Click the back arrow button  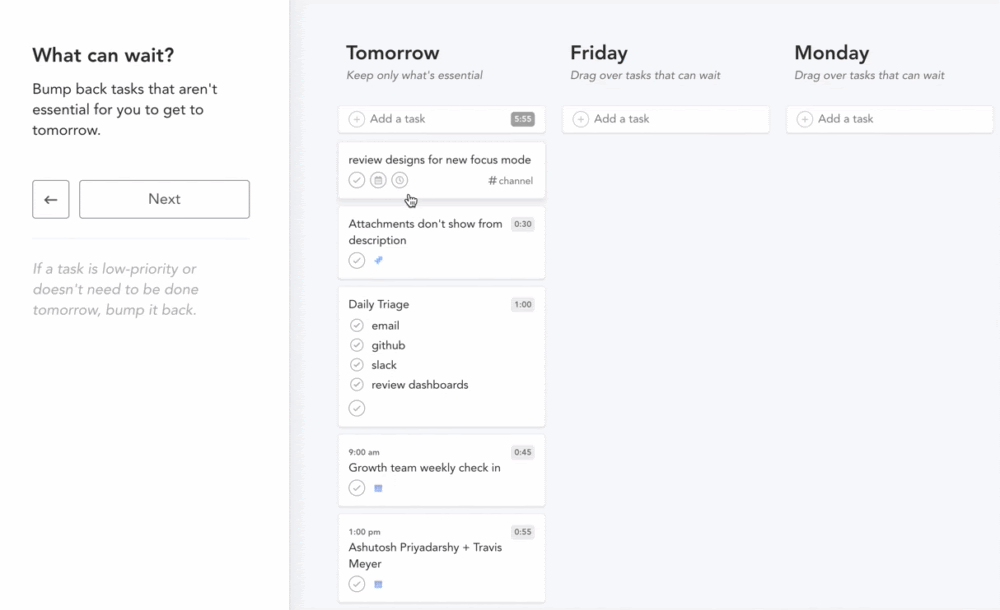(50, 199)
